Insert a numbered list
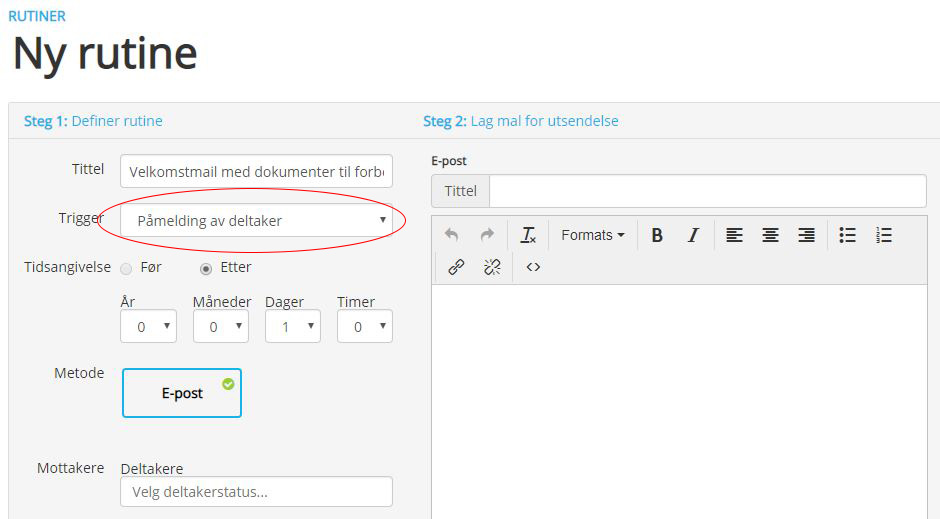The image size is (940, 519). coord(883,235)
